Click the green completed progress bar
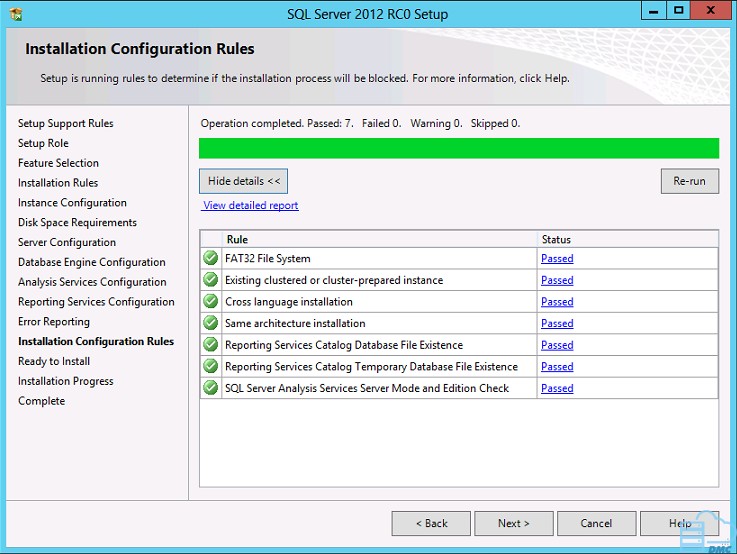737x554 pixels. pos(459,148)
